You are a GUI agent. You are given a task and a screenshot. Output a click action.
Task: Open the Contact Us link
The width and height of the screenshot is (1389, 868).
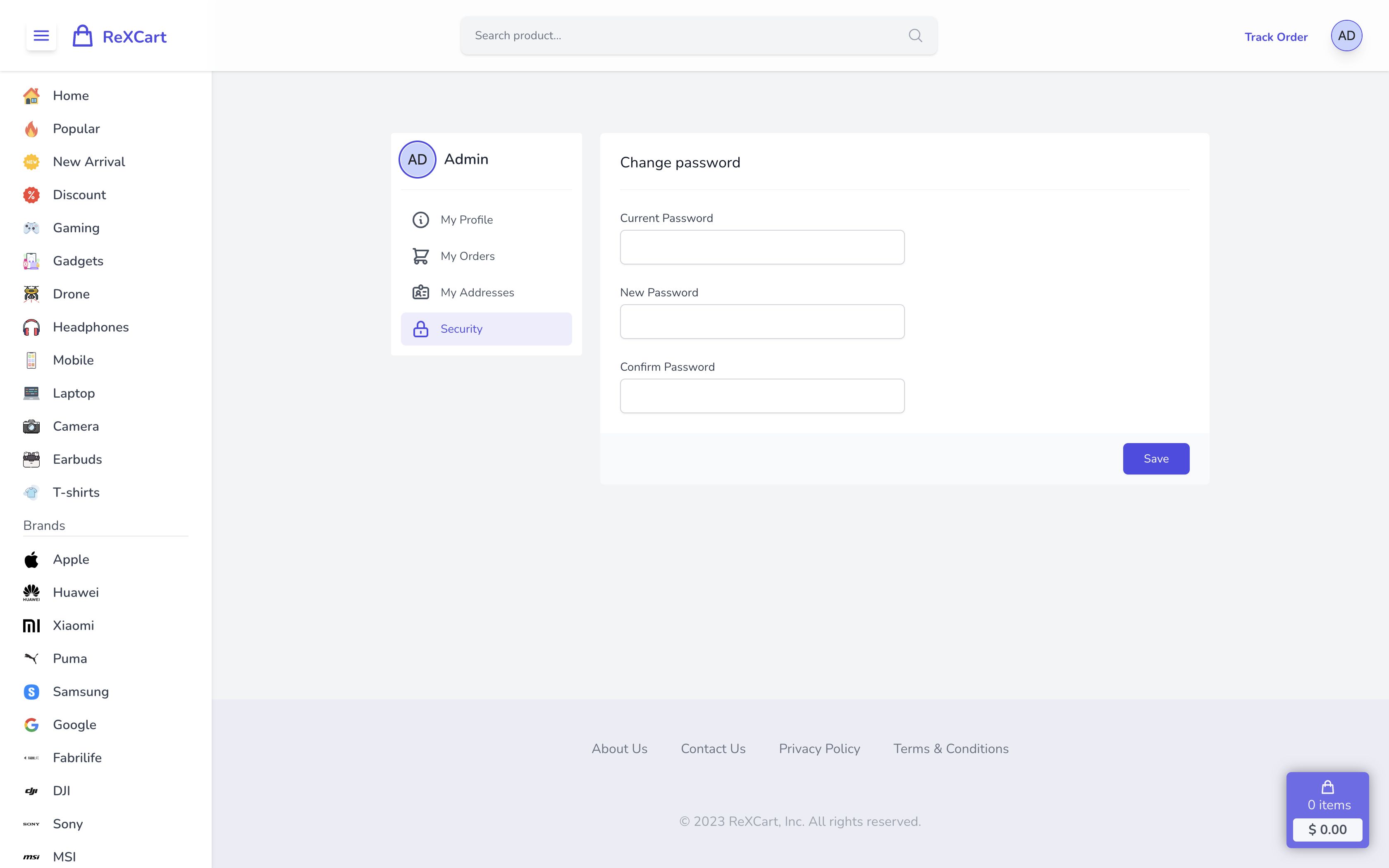tap(713, 749)
